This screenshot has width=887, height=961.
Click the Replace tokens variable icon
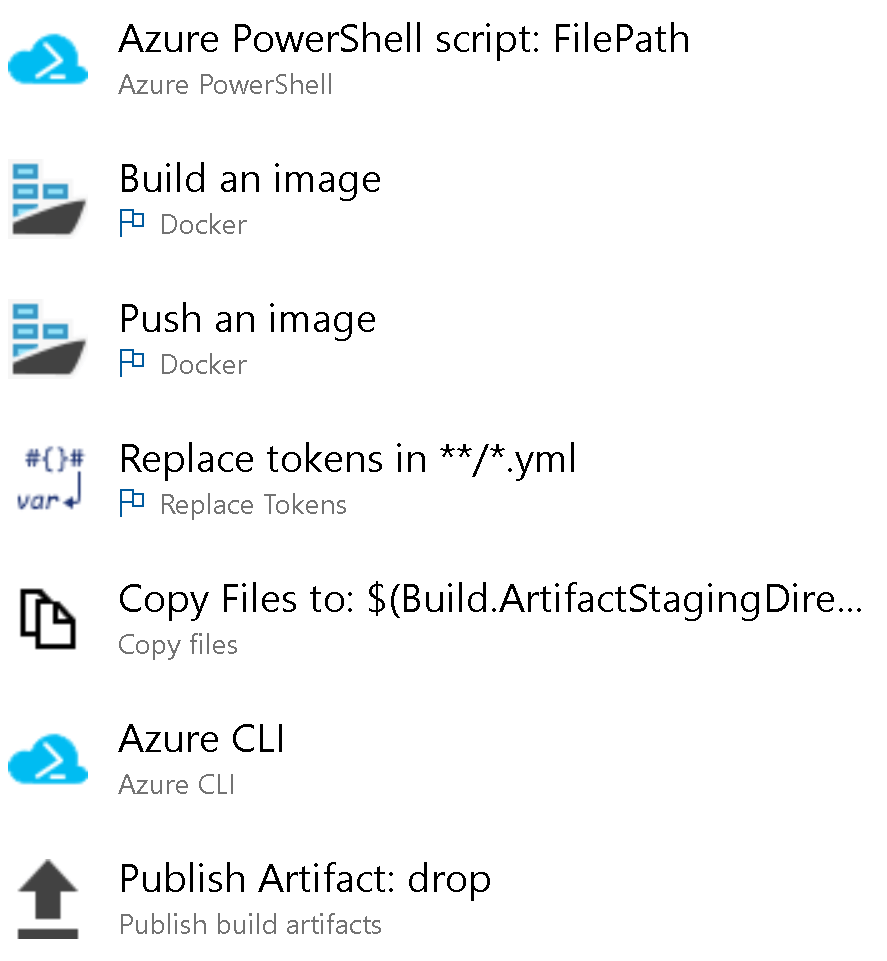(x=52, y=480)
